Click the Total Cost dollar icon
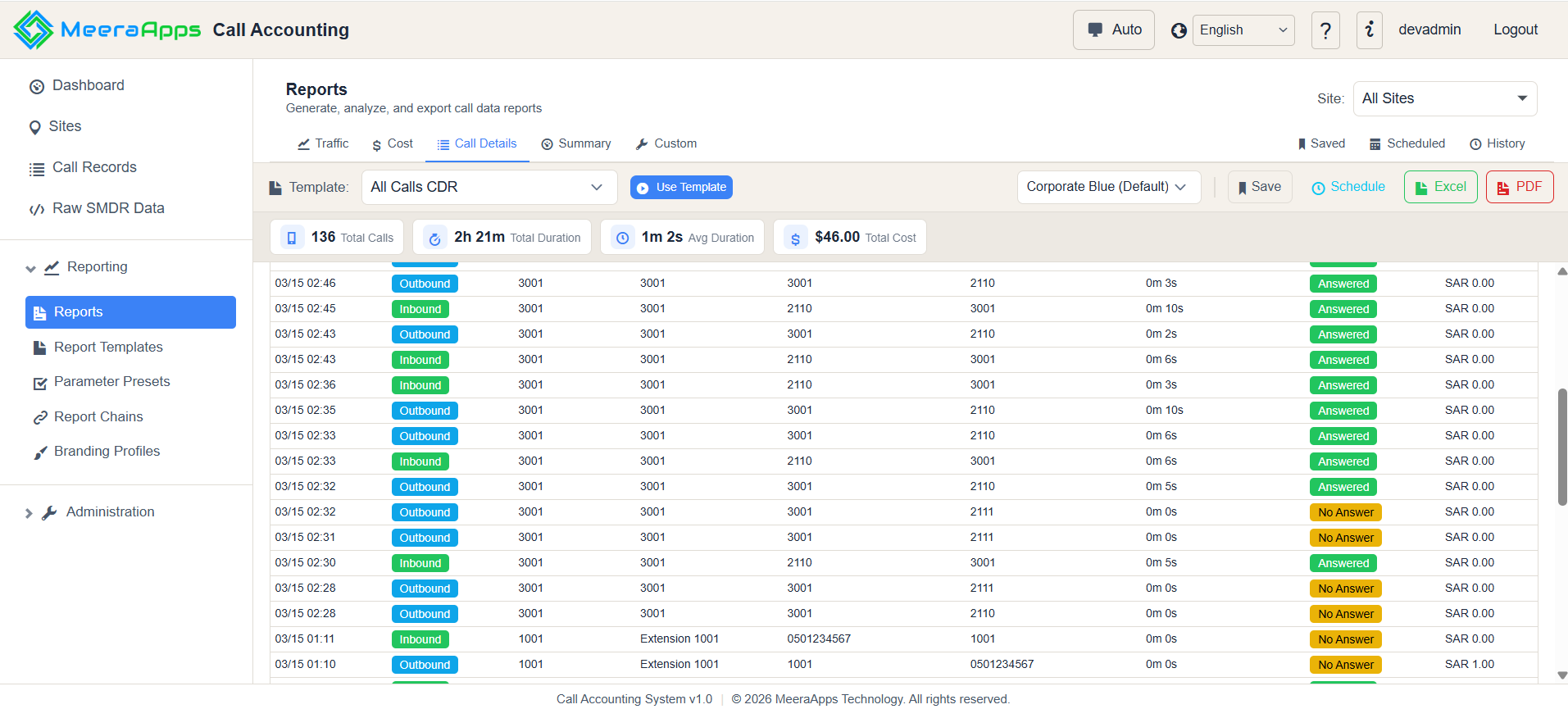Screen dimensions: 1568x709 pyautogui.click(x=795, y=238)
